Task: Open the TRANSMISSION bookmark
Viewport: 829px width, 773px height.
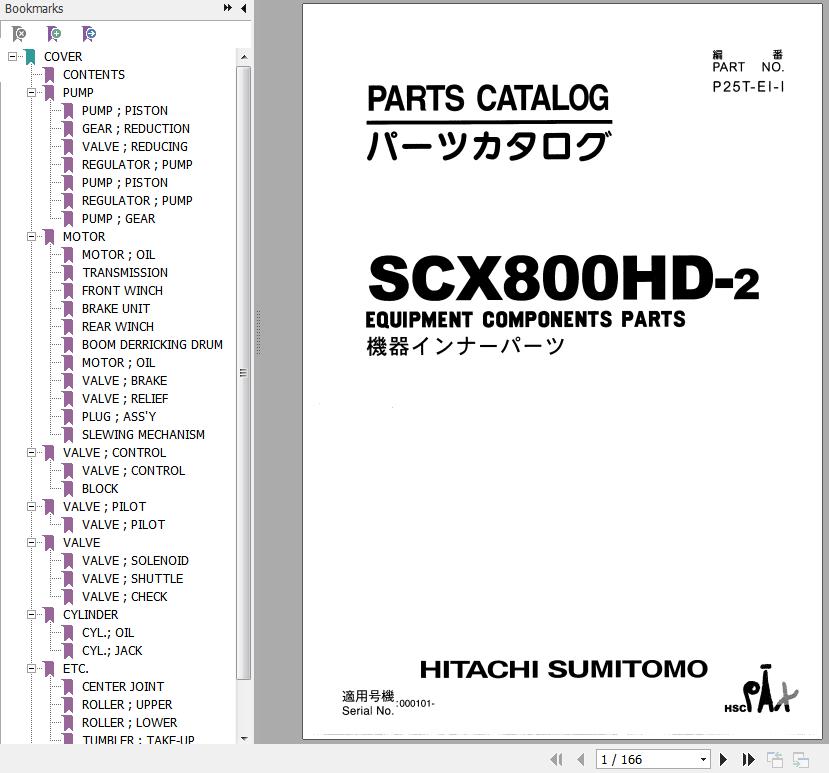Action: 125,272
